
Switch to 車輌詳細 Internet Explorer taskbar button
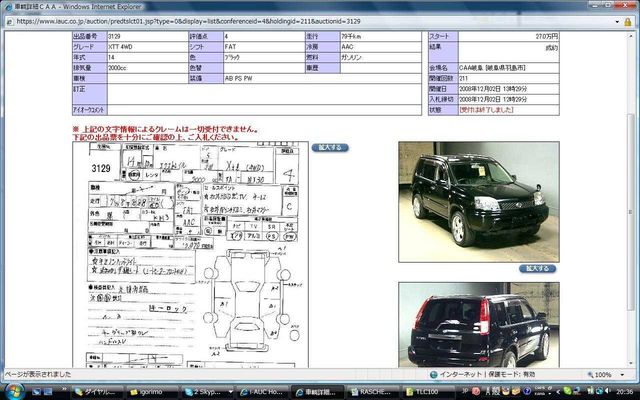click(318, 392)
